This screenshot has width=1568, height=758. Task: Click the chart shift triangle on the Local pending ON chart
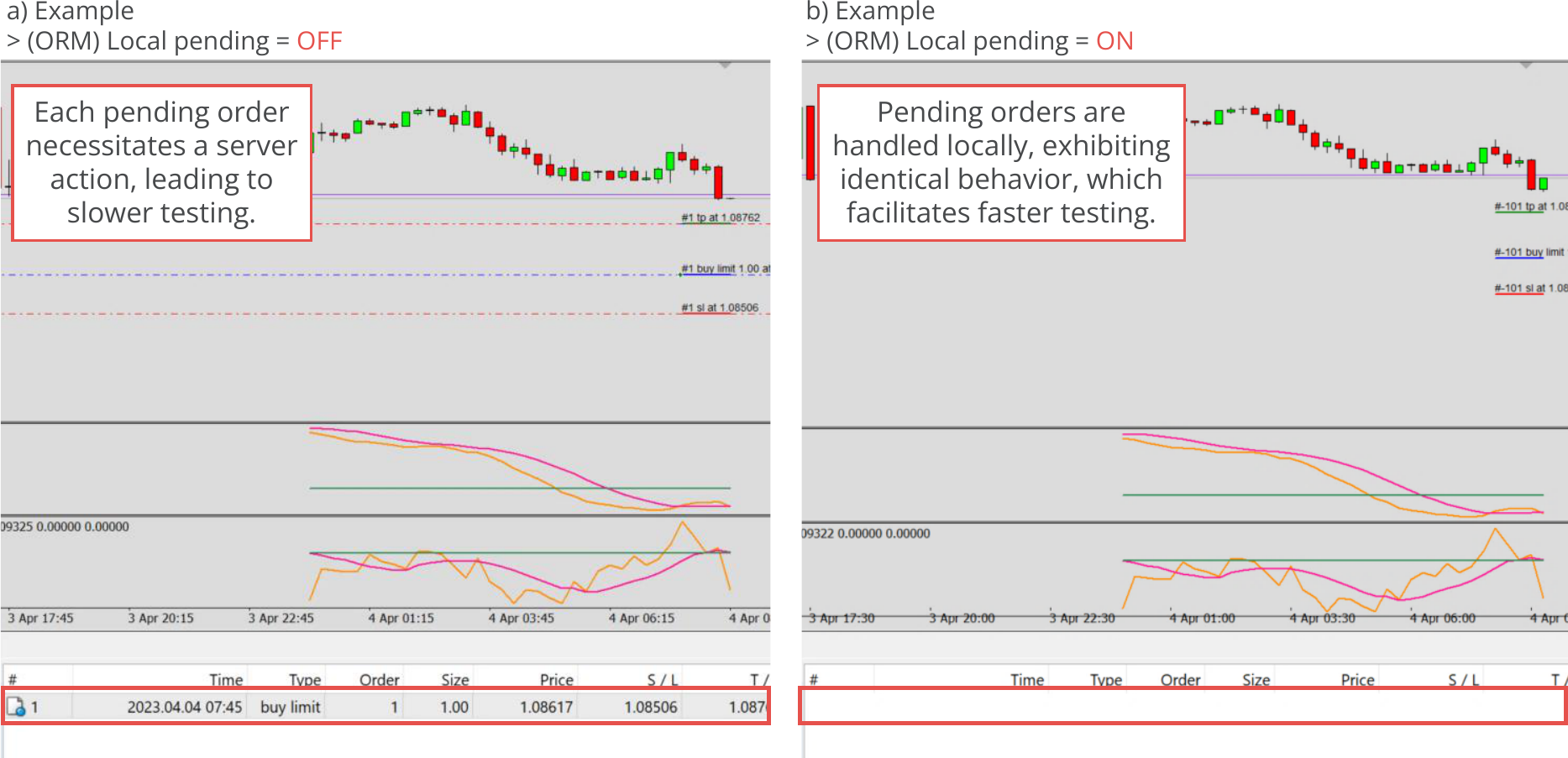coord(1526,65)
